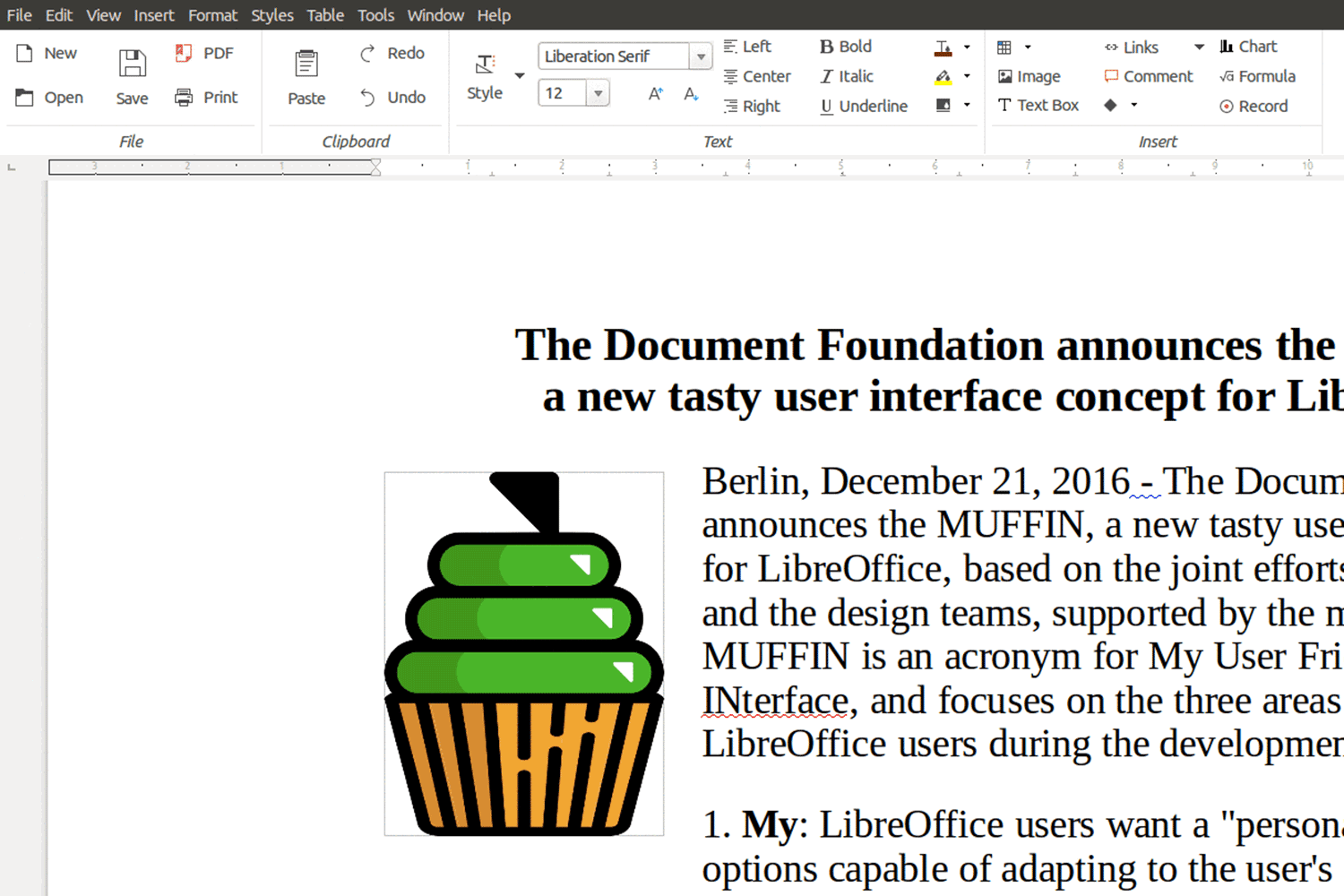Insert a table using the table icon
Image resolution: width=1344 pixels, height=896 pixels.
(1004, 47)
